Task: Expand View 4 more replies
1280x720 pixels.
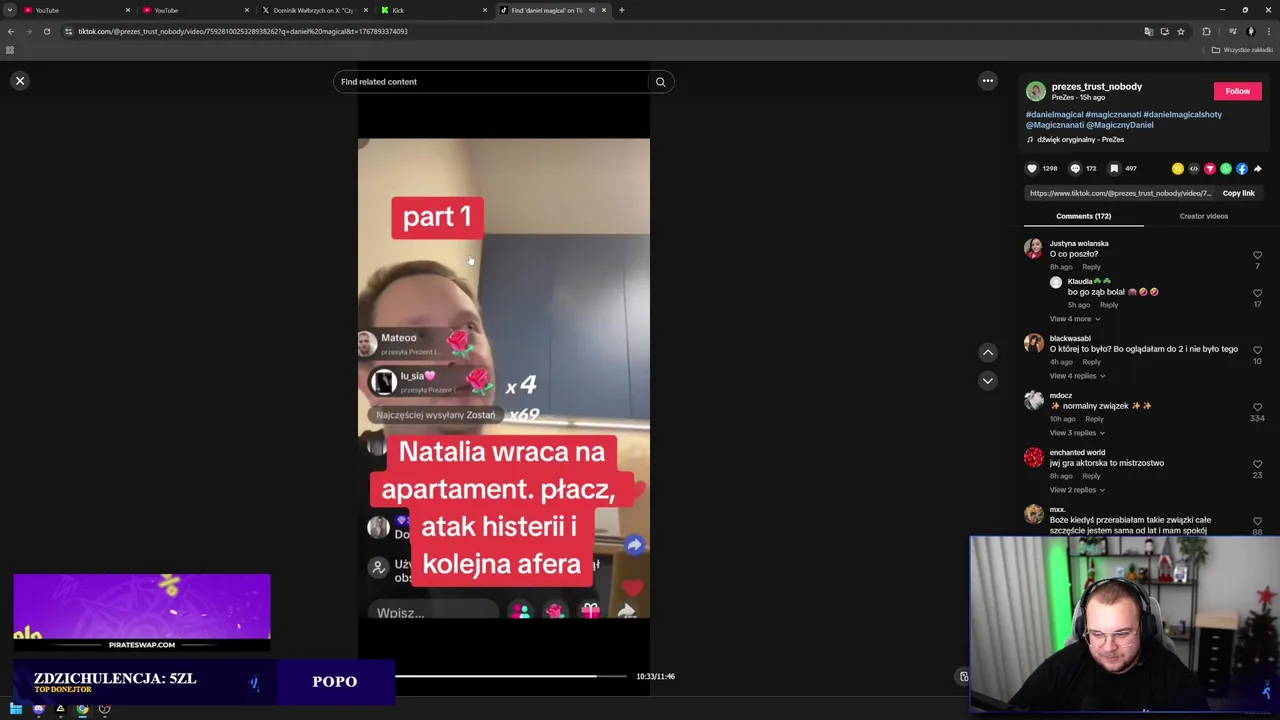Action: (x=1075, y=319)
